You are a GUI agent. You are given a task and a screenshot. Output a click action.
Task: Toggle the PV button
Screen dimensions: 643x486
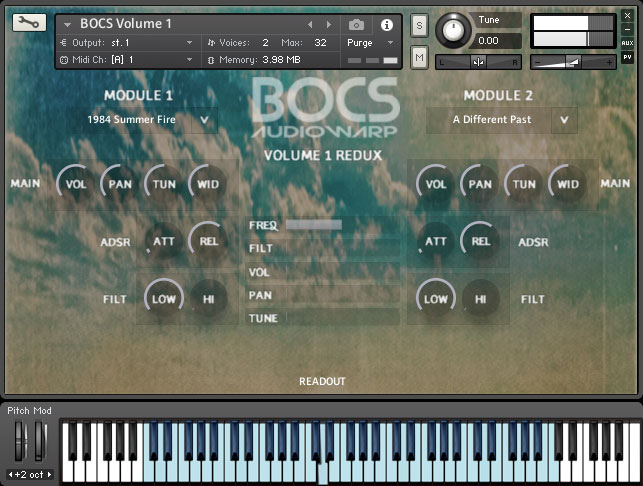pos(627,57)
